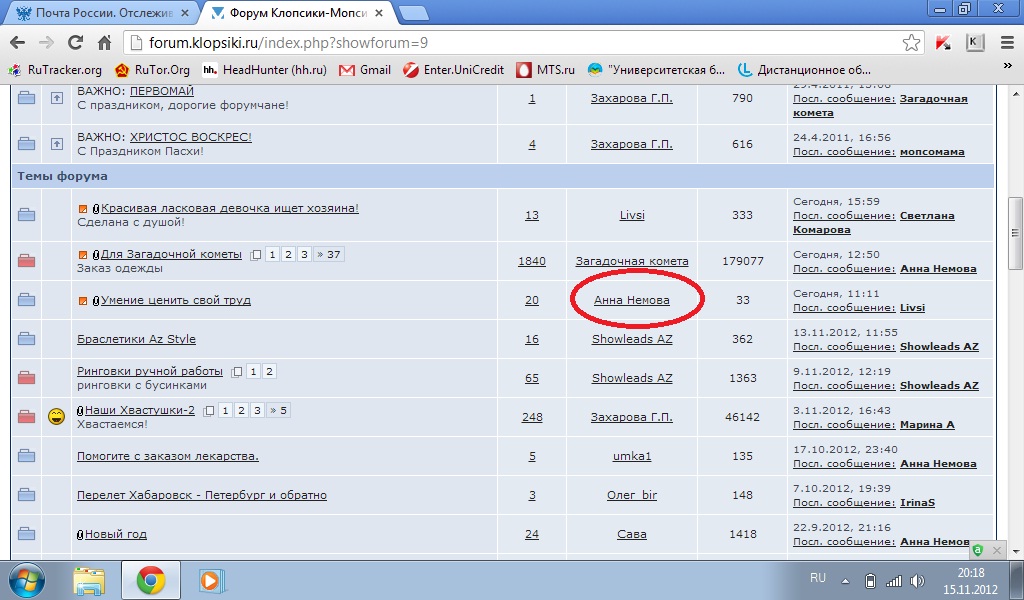Open the Adguard shield icon at bottom right
Viewport: 1024px width, 600px height.
click(977, 550)
